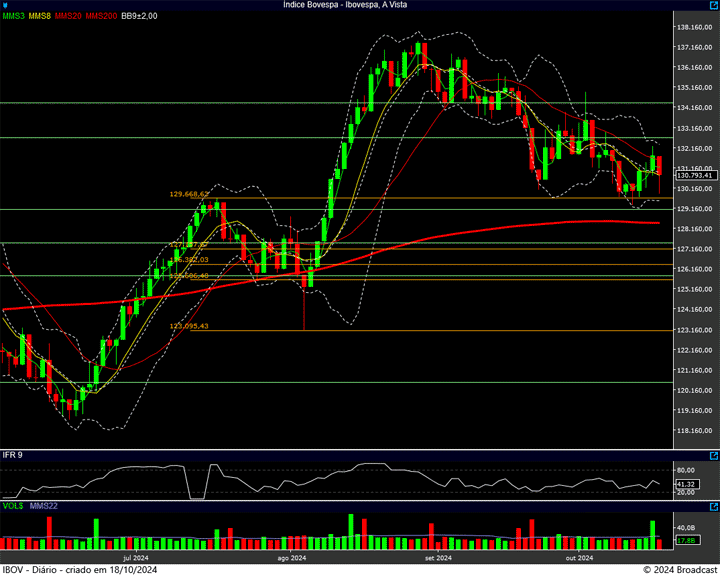Toggle the MMS8 moving average legend

[40, 16]
